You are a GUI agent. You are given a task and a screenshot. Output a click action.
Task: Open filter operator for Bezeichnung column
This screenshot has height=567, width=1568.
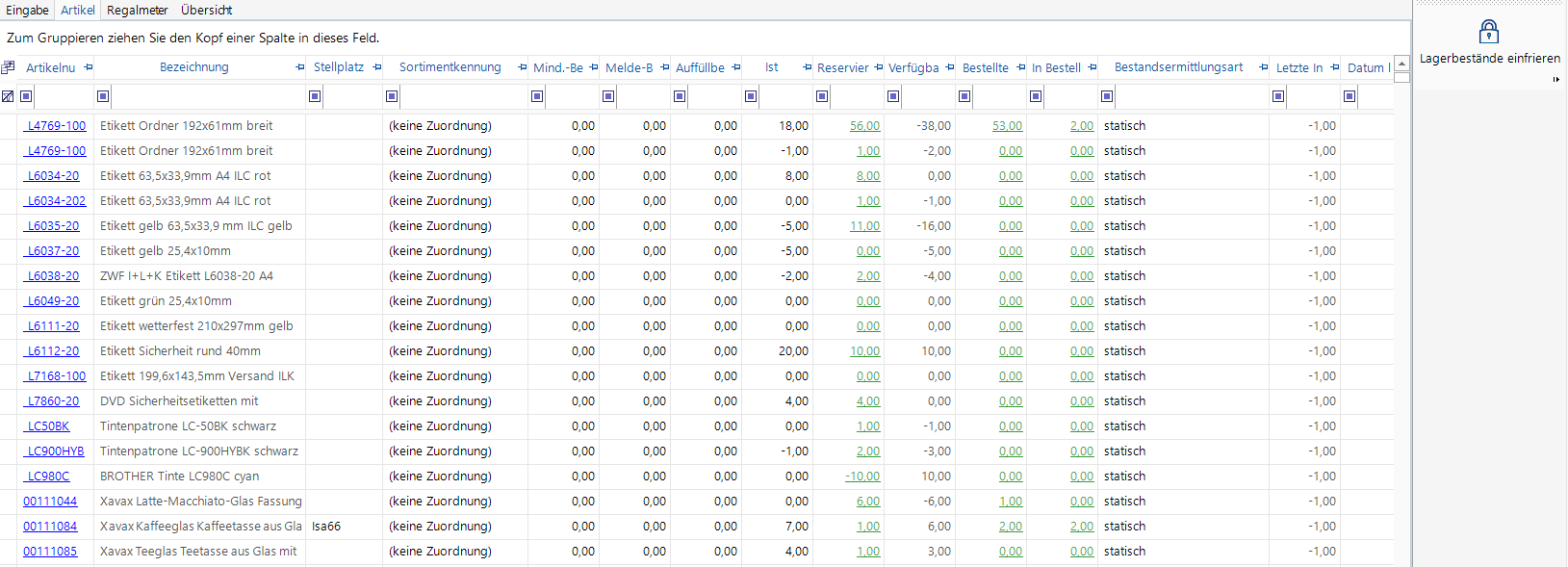103,96
